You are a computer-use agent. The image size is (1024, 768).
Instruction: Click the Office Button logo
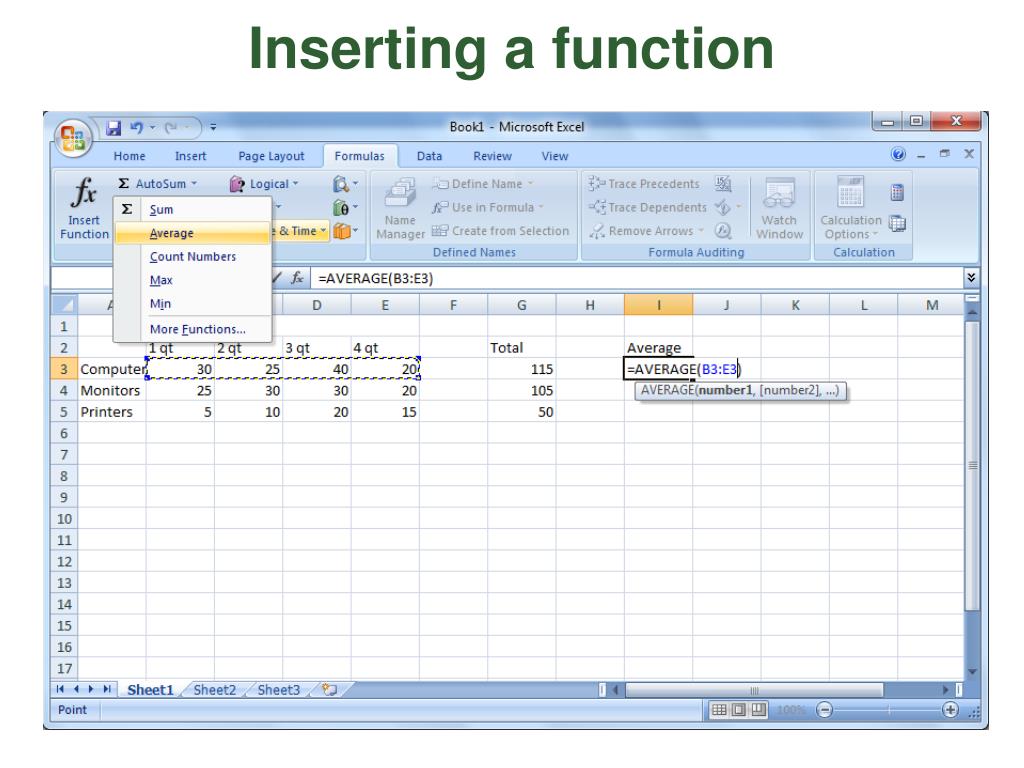pos(73,138)
